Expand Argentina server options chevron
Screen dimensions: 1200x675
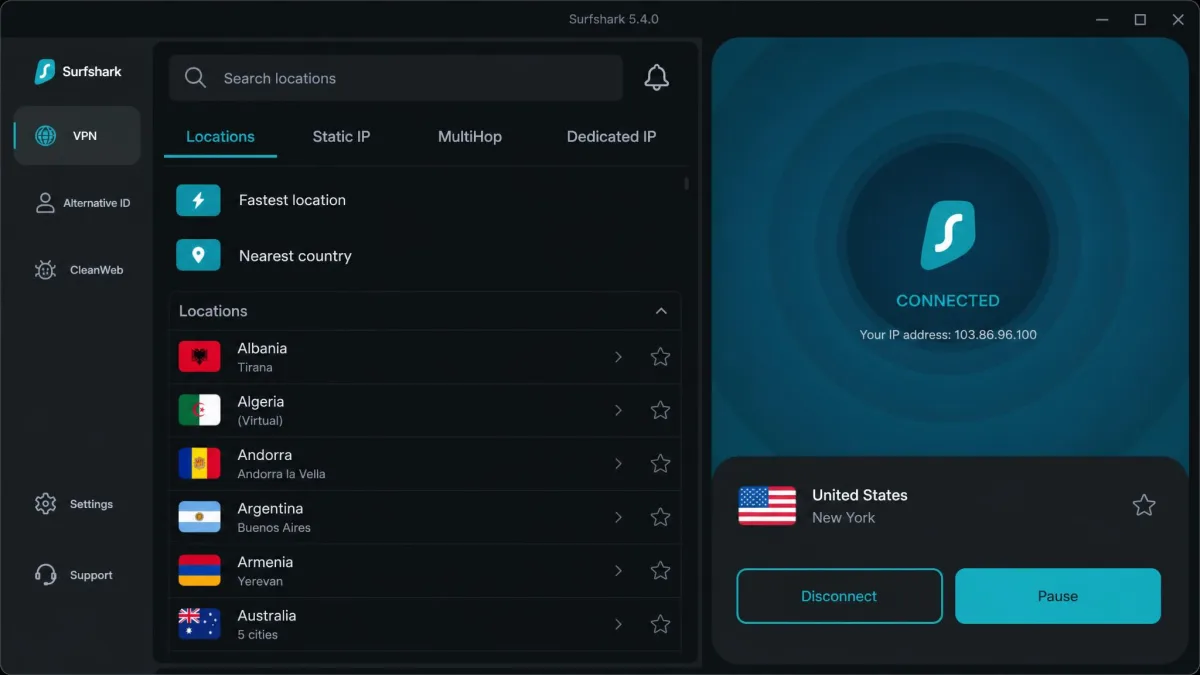pyautogui.click(x=618, y=517)
